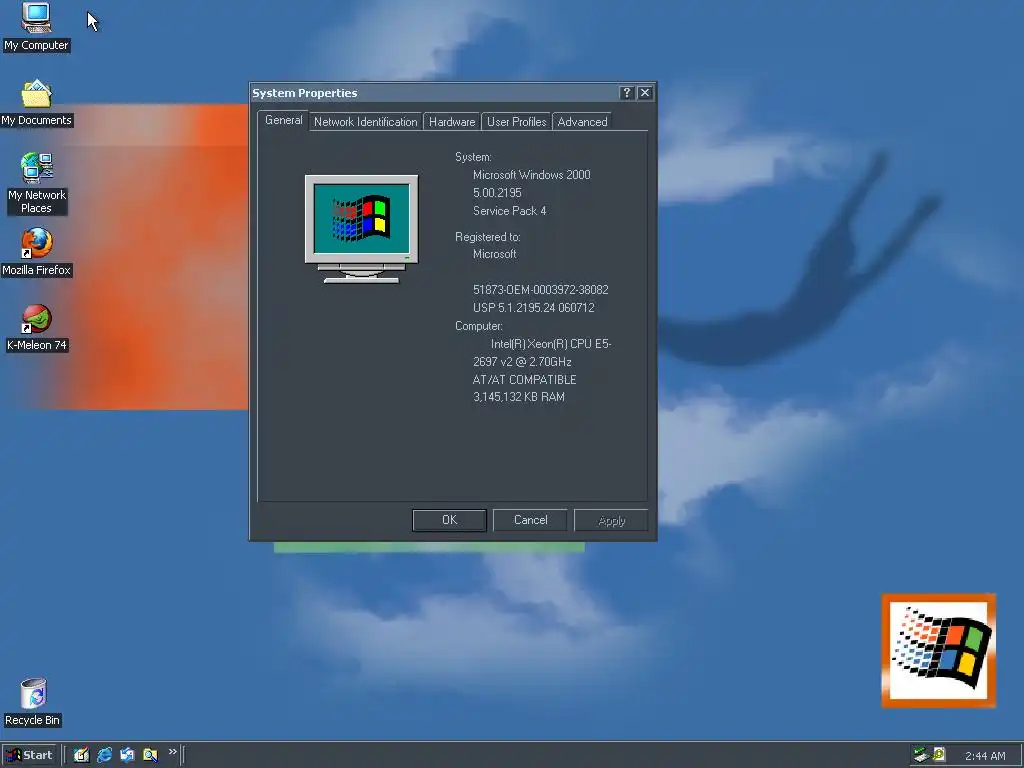Select the My Documents desktop icon
Image resolution: width=1024 pixels, height=768 pixels.
tap(36, 103)
